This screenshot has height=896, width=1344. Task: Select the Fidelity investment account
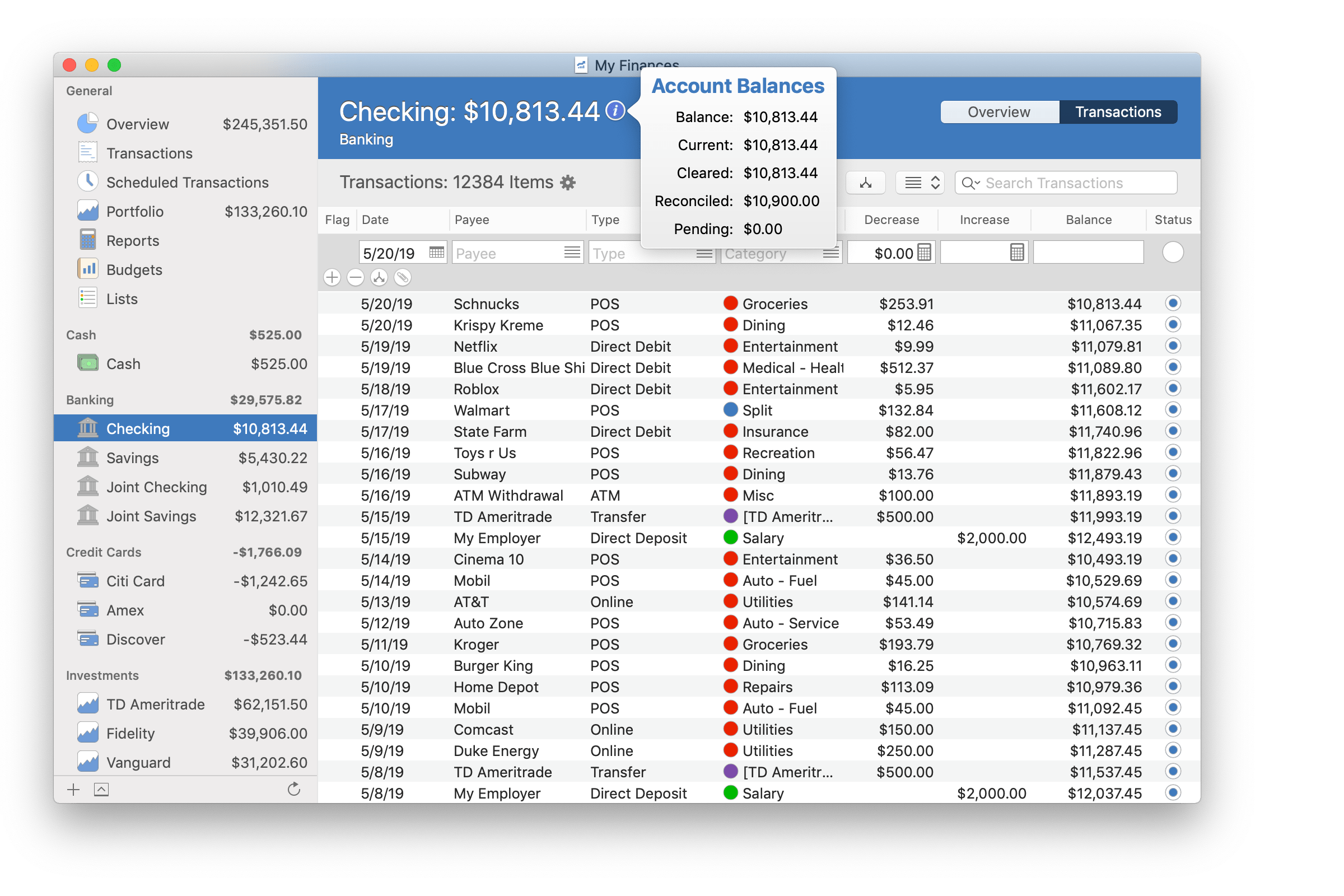(x=186, y=733)
